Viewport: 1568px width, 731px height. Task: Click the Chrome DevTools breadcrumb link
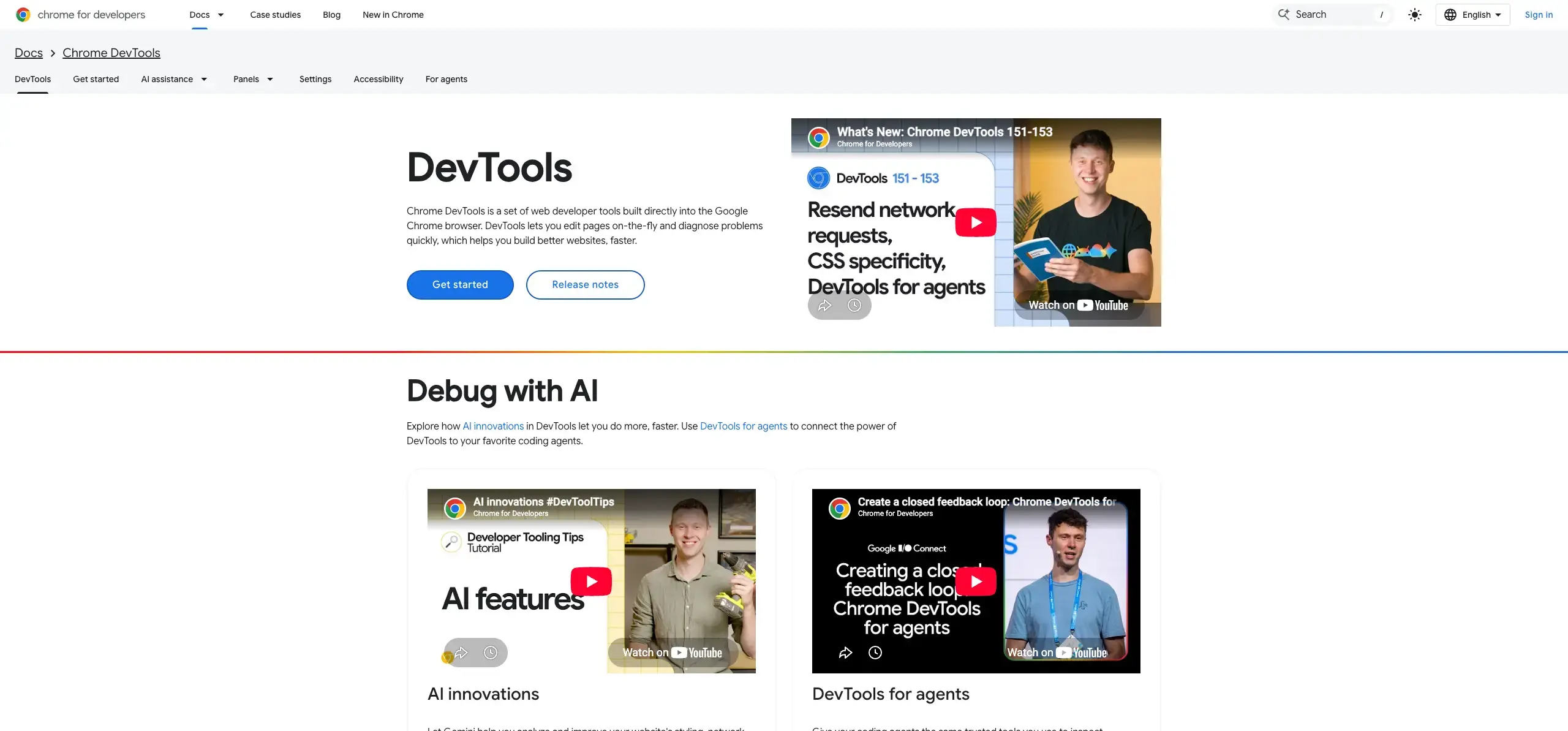coord(111,53)
